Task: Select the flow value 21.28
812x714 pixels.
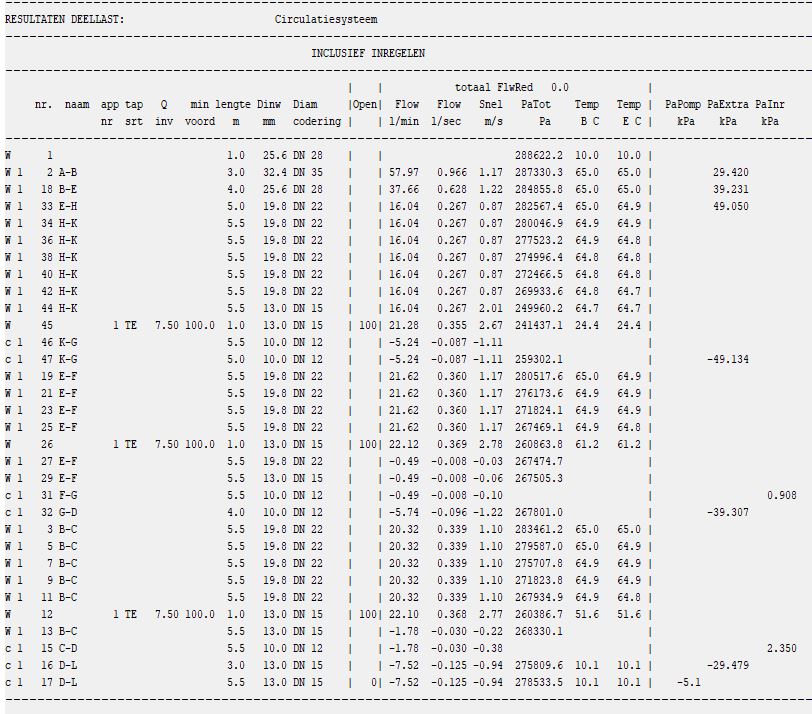Action: pos(404,325)
